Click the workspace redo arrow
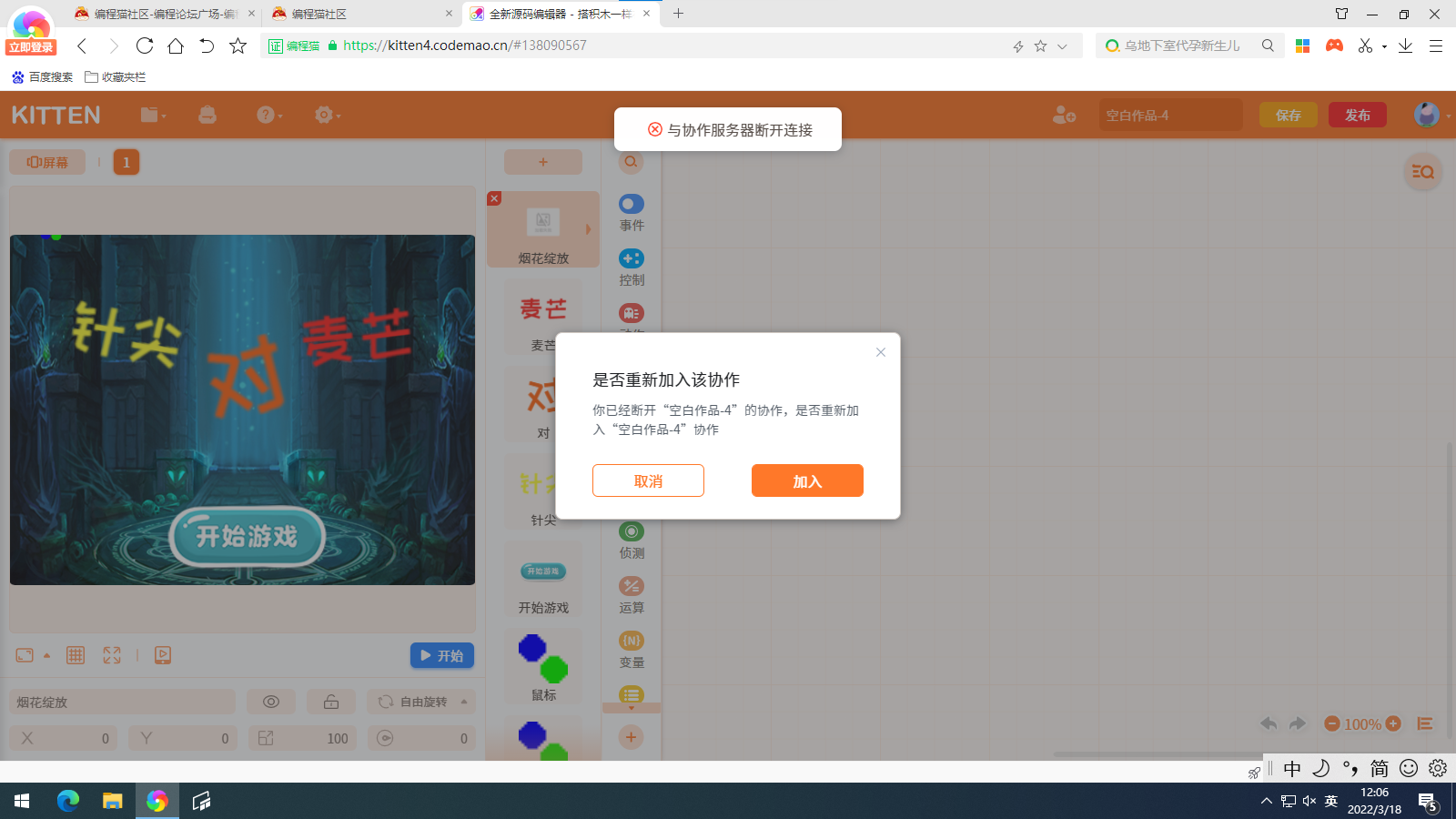The height and width of the screenshot is (819, 1456). point(1298,723)
